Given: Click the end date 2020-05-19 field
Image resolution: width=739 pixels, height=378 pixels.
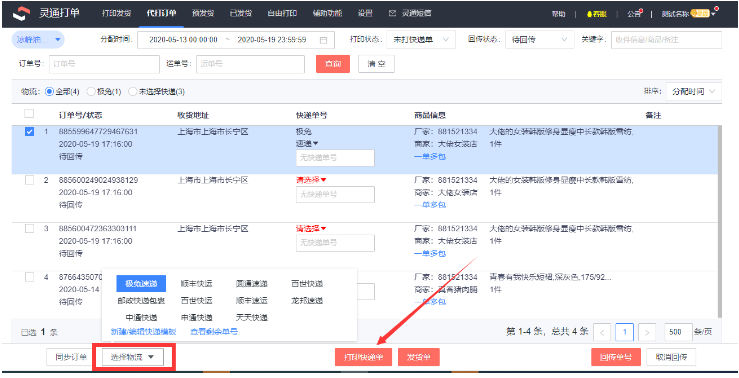Looking at the screenshot, I should (272, 40).
